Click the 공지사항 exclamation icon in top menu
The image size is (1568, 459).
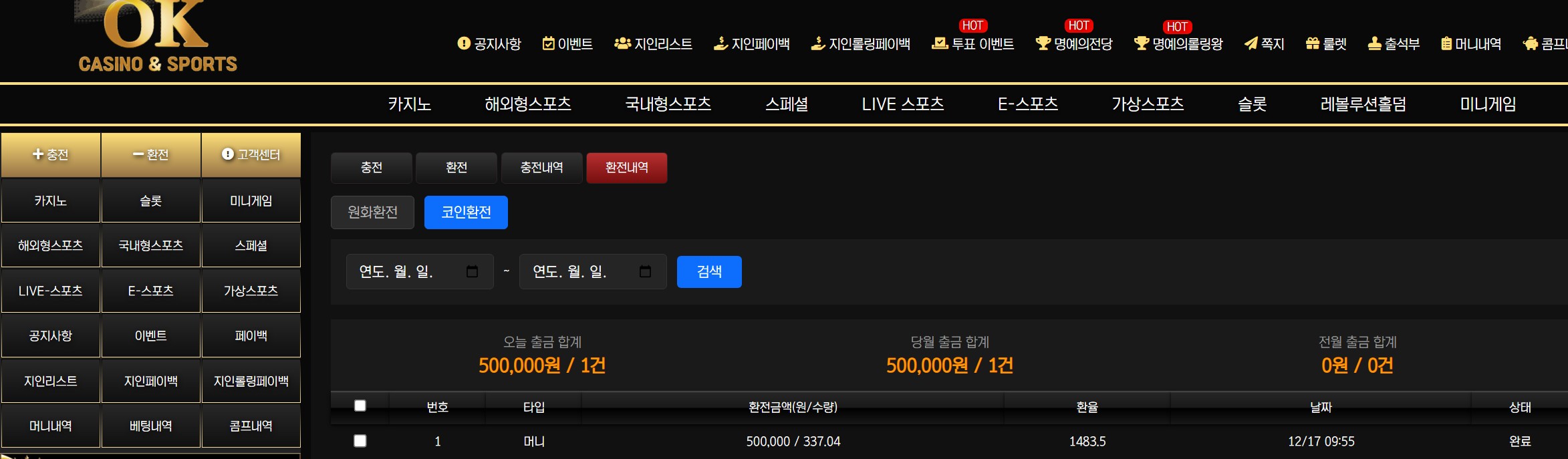(464, 43)
